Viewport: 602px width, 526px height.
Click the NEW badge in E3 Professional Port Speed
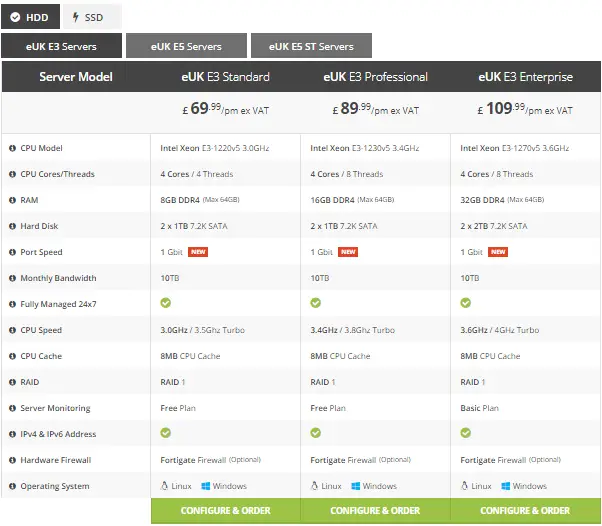coord(348,252)
